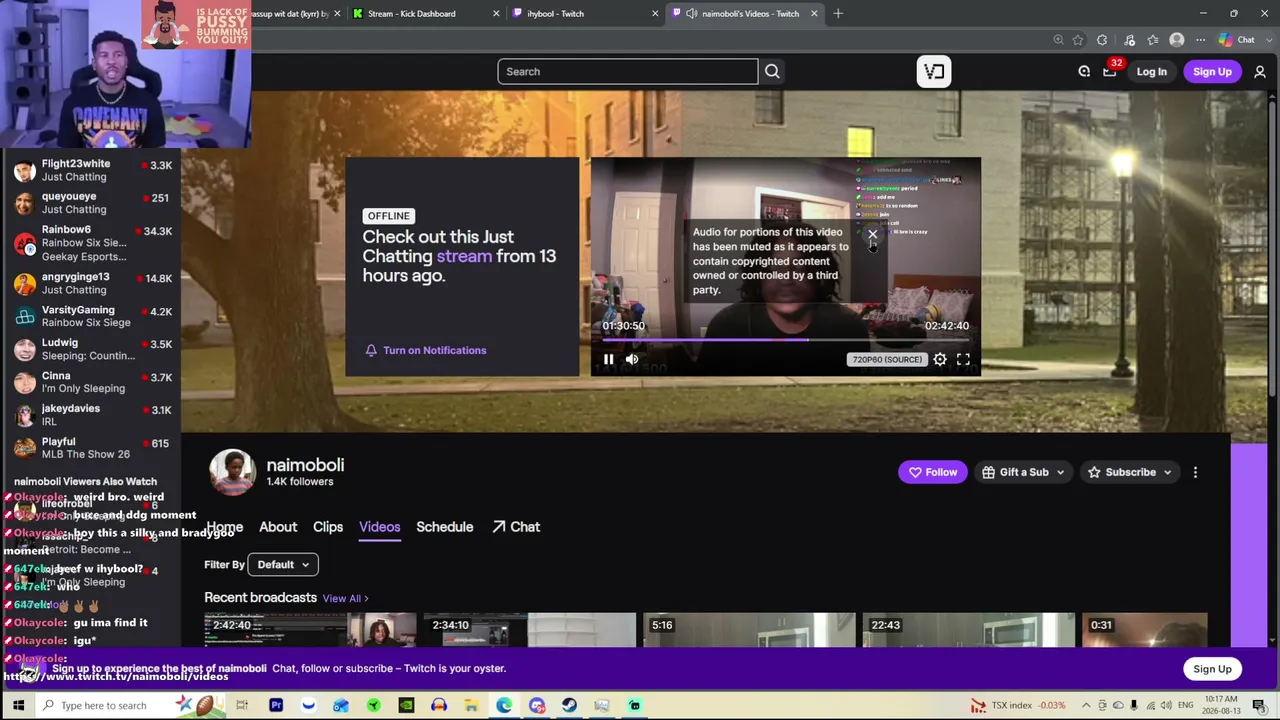Open File Explorer from the taskbar

point(471,706)
